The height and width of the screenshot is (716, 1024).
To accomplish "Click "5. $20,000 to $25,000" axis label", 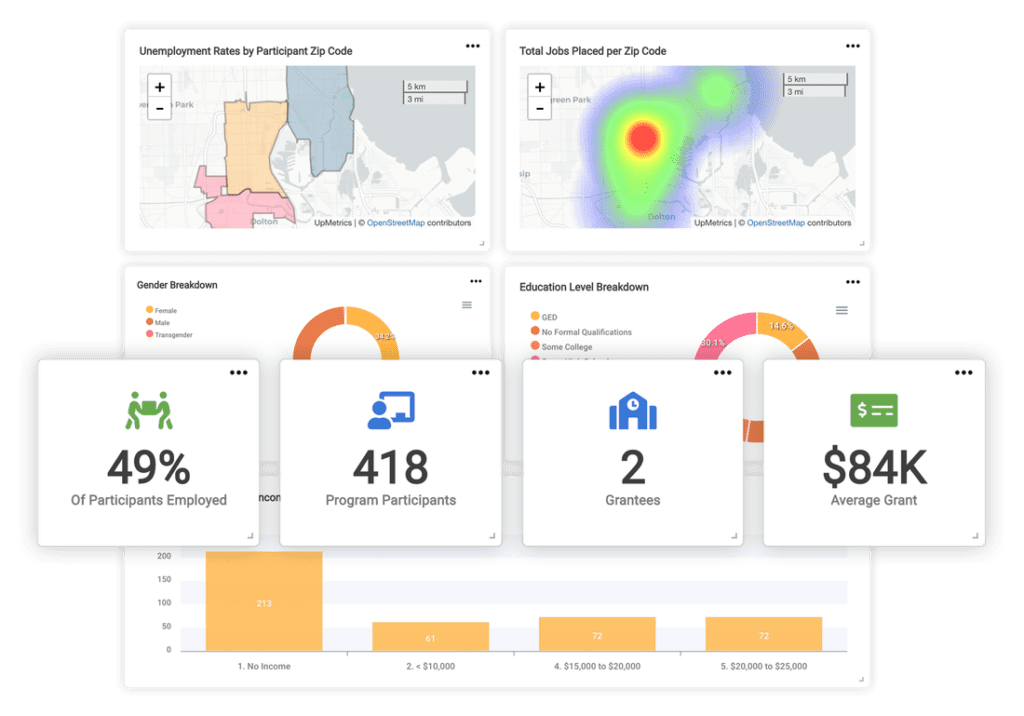I will (x=763, y=666).
